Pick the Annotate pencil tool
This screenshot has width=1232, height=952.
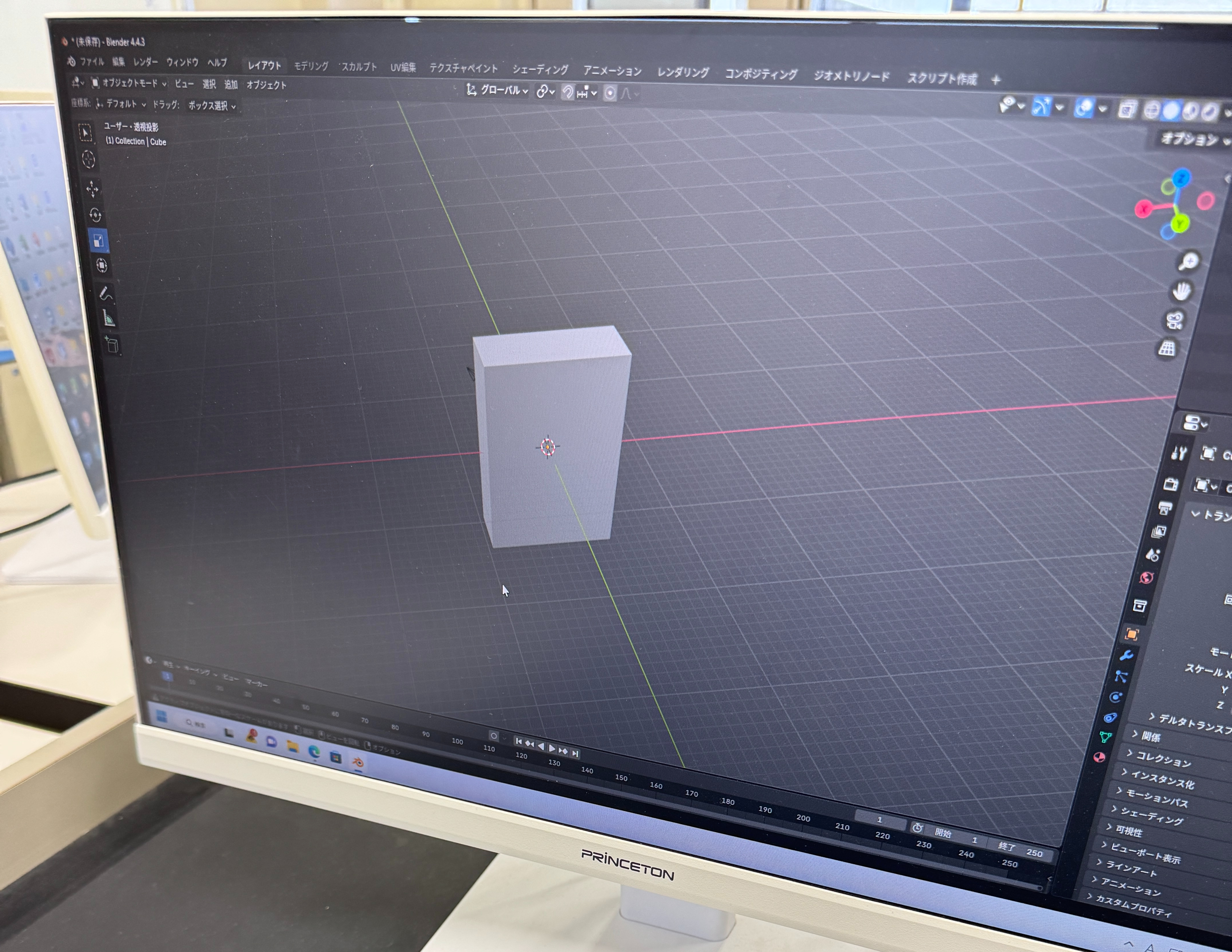[x=106, y=293]
